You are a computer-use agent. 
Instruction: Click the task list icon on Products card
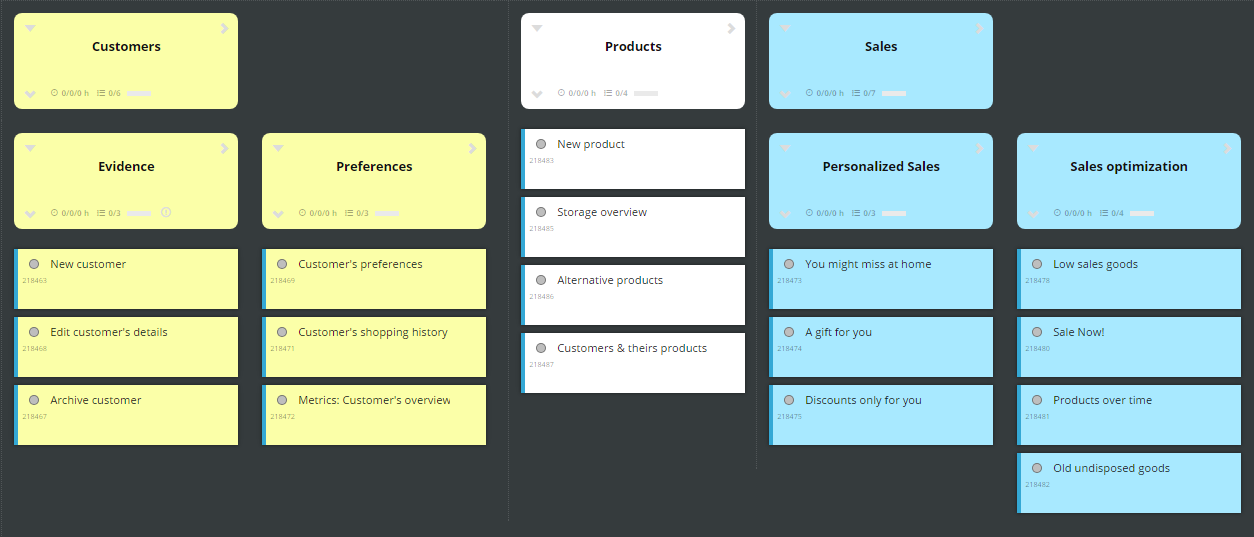click(608, 93)
